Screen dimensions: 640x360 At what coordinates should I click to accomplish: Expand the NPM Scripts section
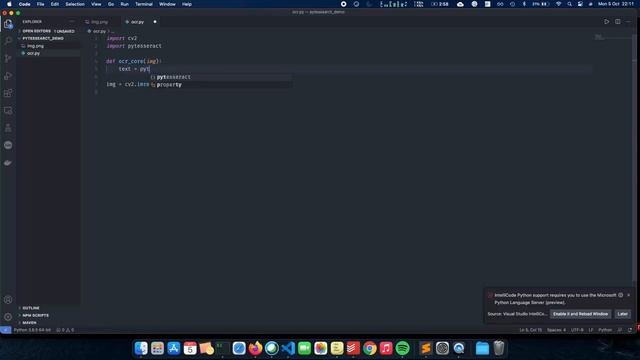click(x=48, y=315)
